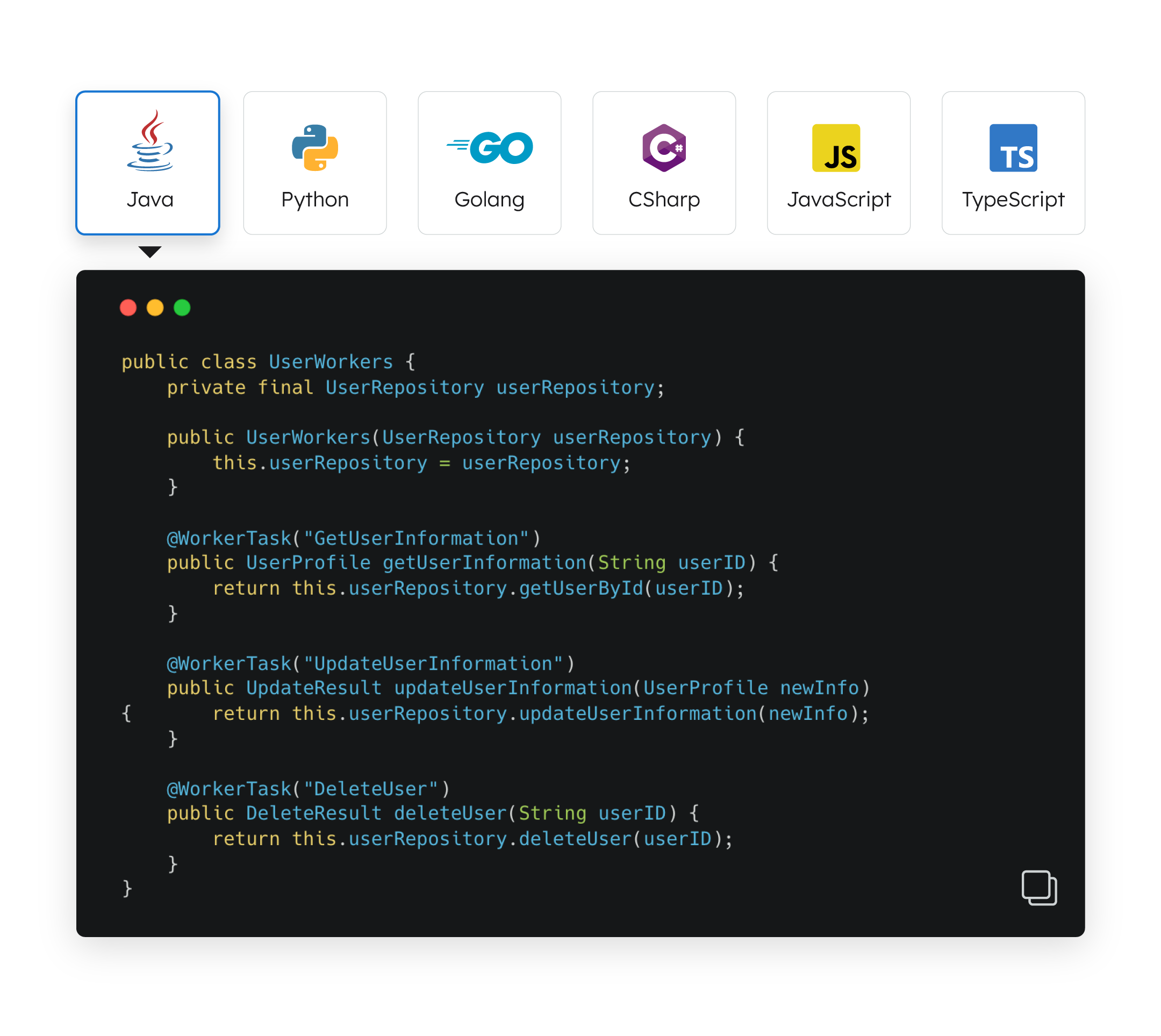Click the yellow window dot

tap(155, 308)
